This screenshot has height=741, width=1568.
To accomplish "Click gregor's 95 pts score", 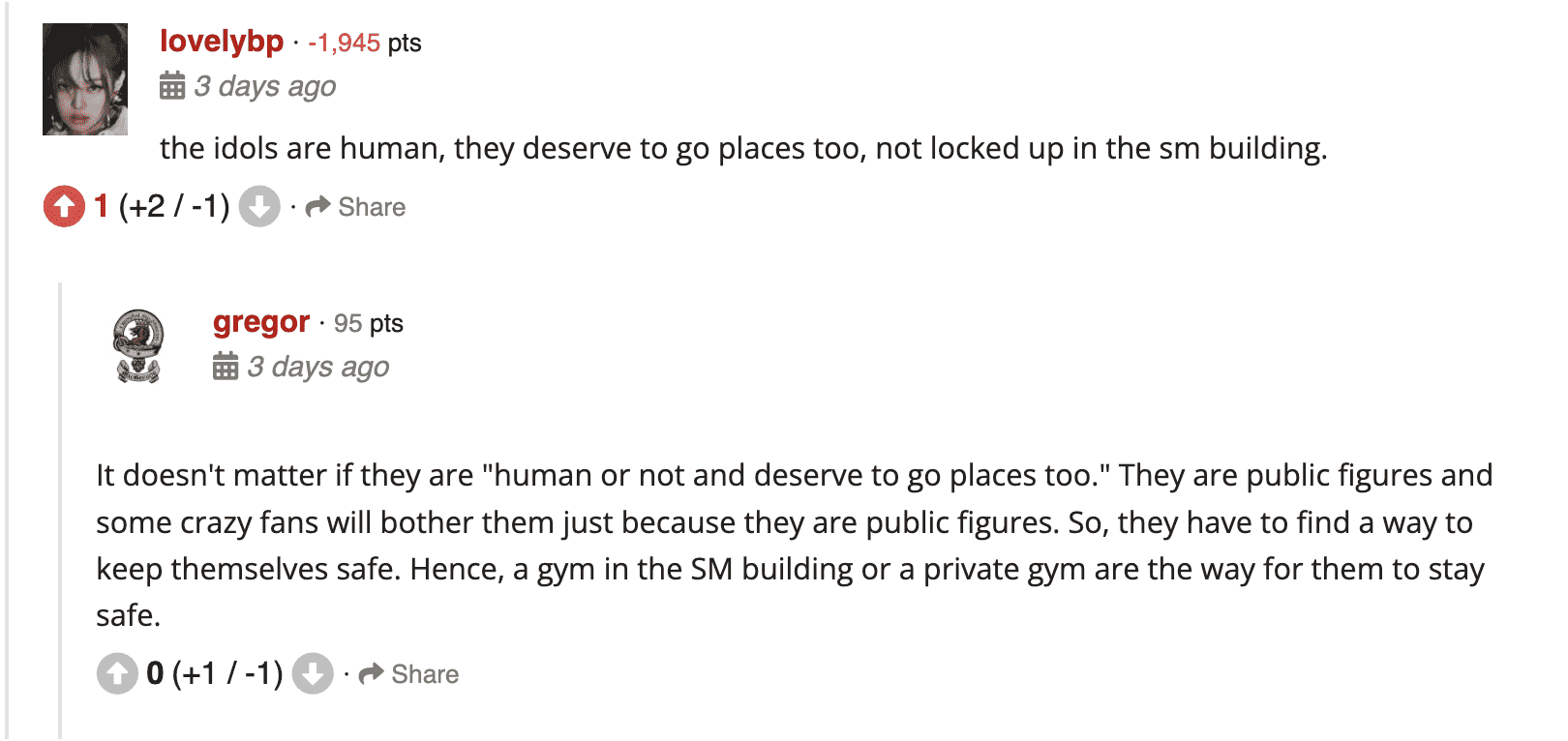I will point(368,322).
